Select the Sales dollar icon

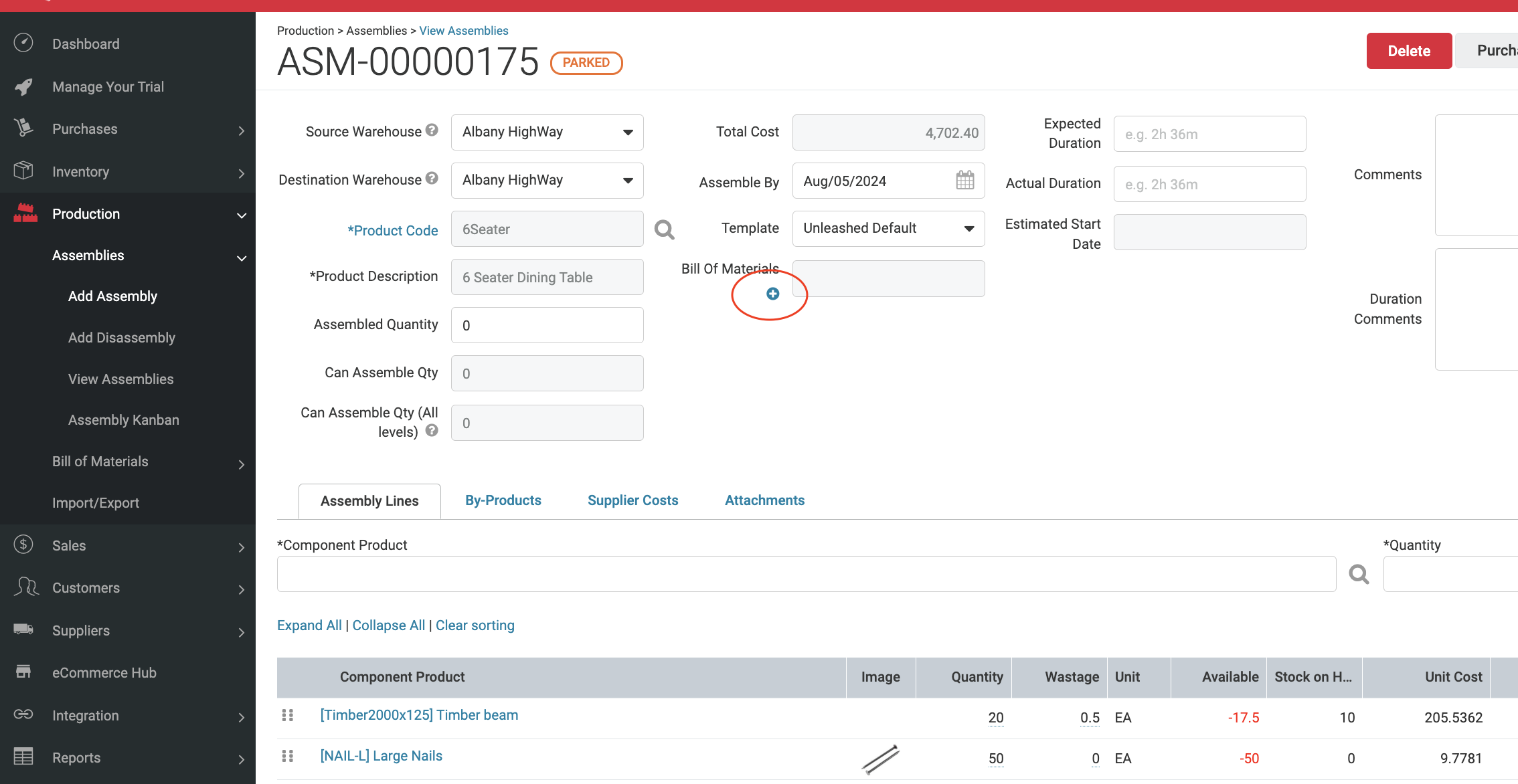click(x=24, y=545)
